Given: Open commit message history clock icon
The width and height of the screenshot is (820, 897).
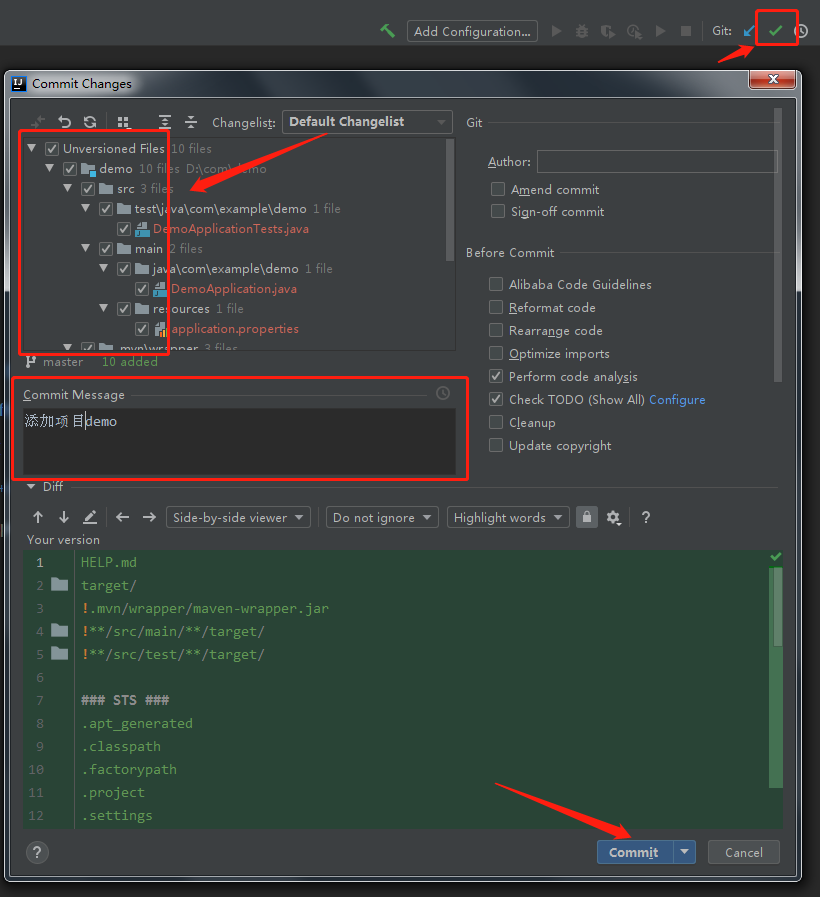Looking at the screenshot, I should (443, 393).
